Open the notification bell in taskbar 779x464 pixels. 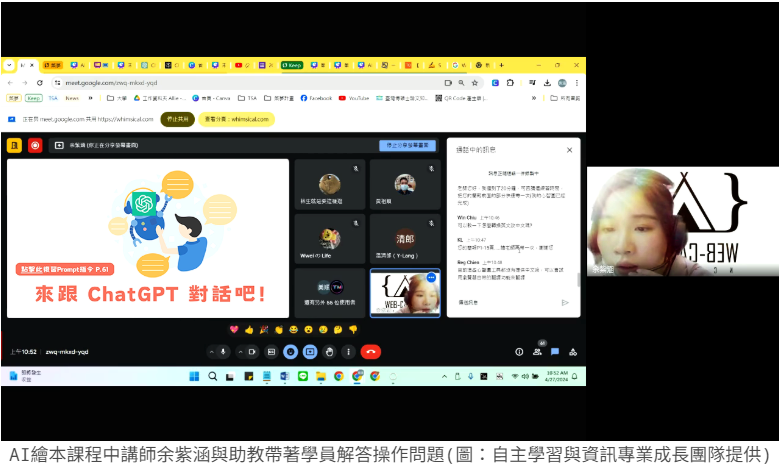point(575,377)
